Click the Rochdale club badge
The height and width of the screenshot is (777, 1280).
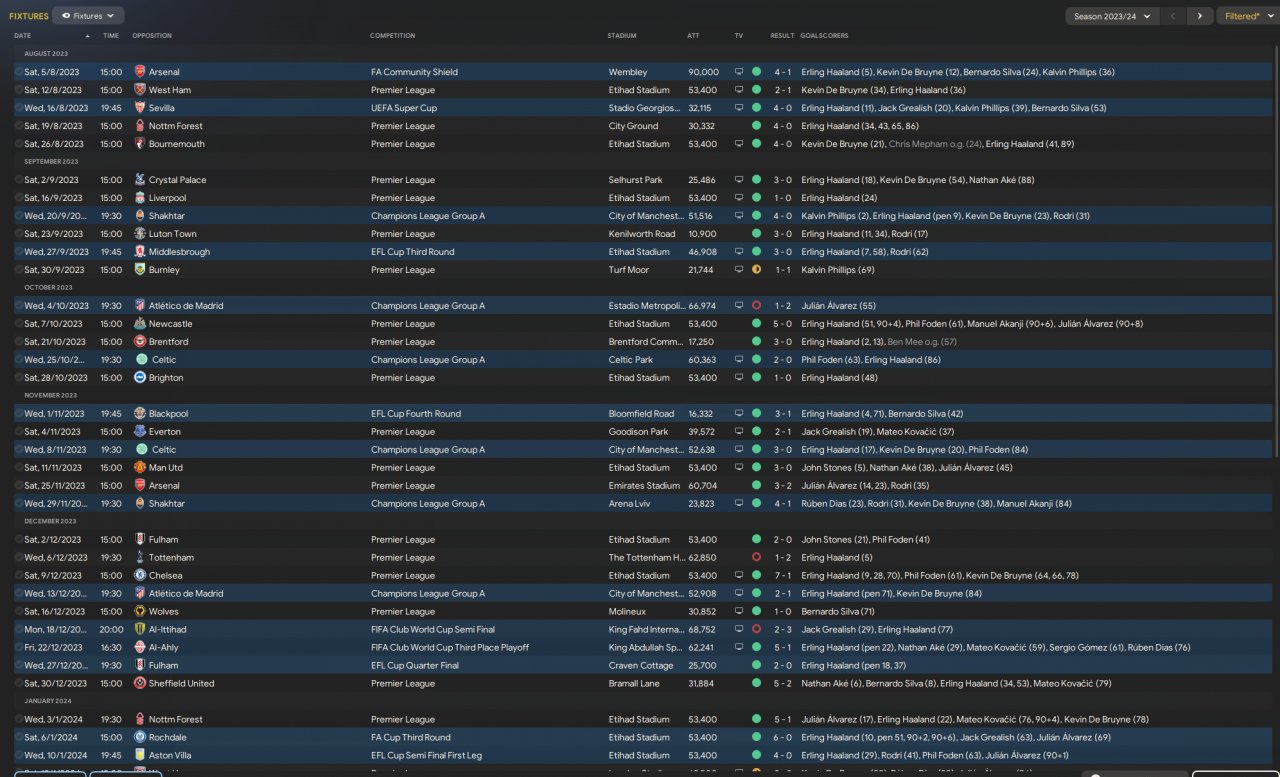click(x=140, y=738)
